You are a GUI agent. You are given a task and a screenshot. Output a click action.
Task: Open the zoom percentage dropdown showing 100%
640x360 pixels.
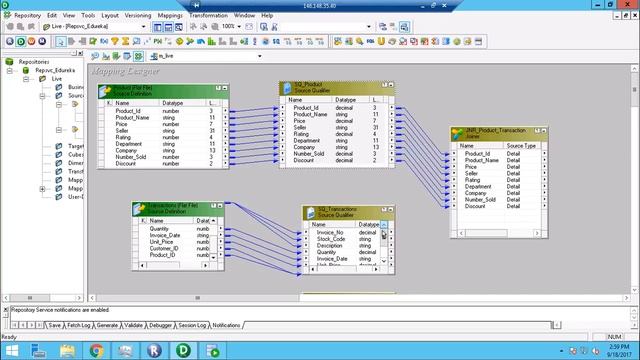click(x=239, y=27)
